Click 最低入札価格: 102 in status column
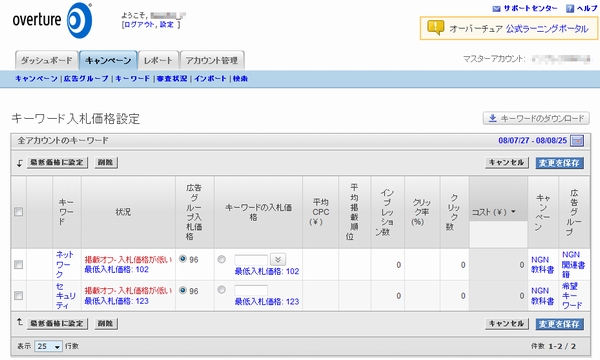This screenshot has height=360, width=600. click(116, 270)
